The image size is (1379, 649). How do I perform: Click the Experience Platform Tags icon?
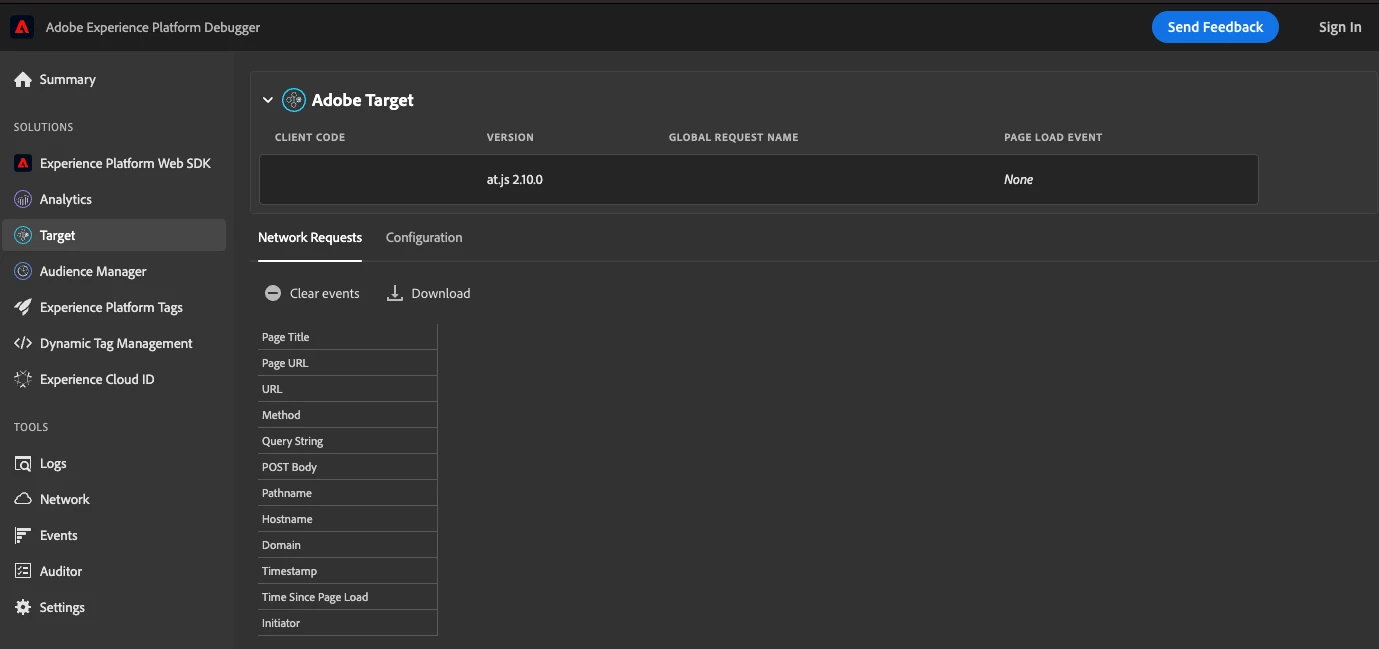click(23, 308)
